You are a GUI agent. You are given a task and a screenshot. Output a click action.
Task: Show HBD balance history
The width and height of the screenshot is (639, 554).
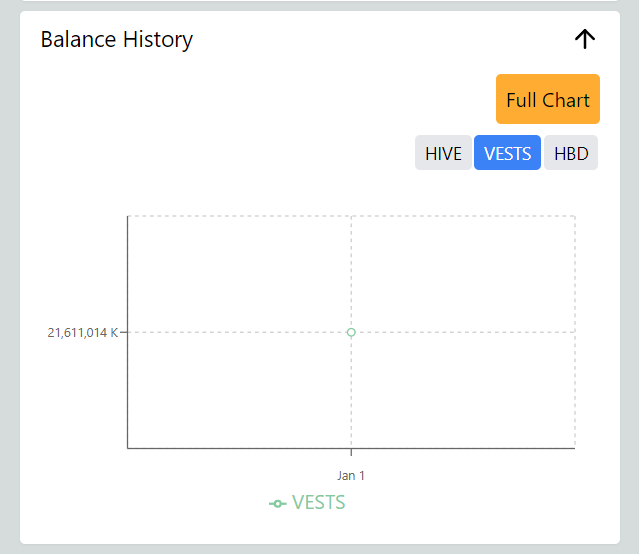pos(571,154)
